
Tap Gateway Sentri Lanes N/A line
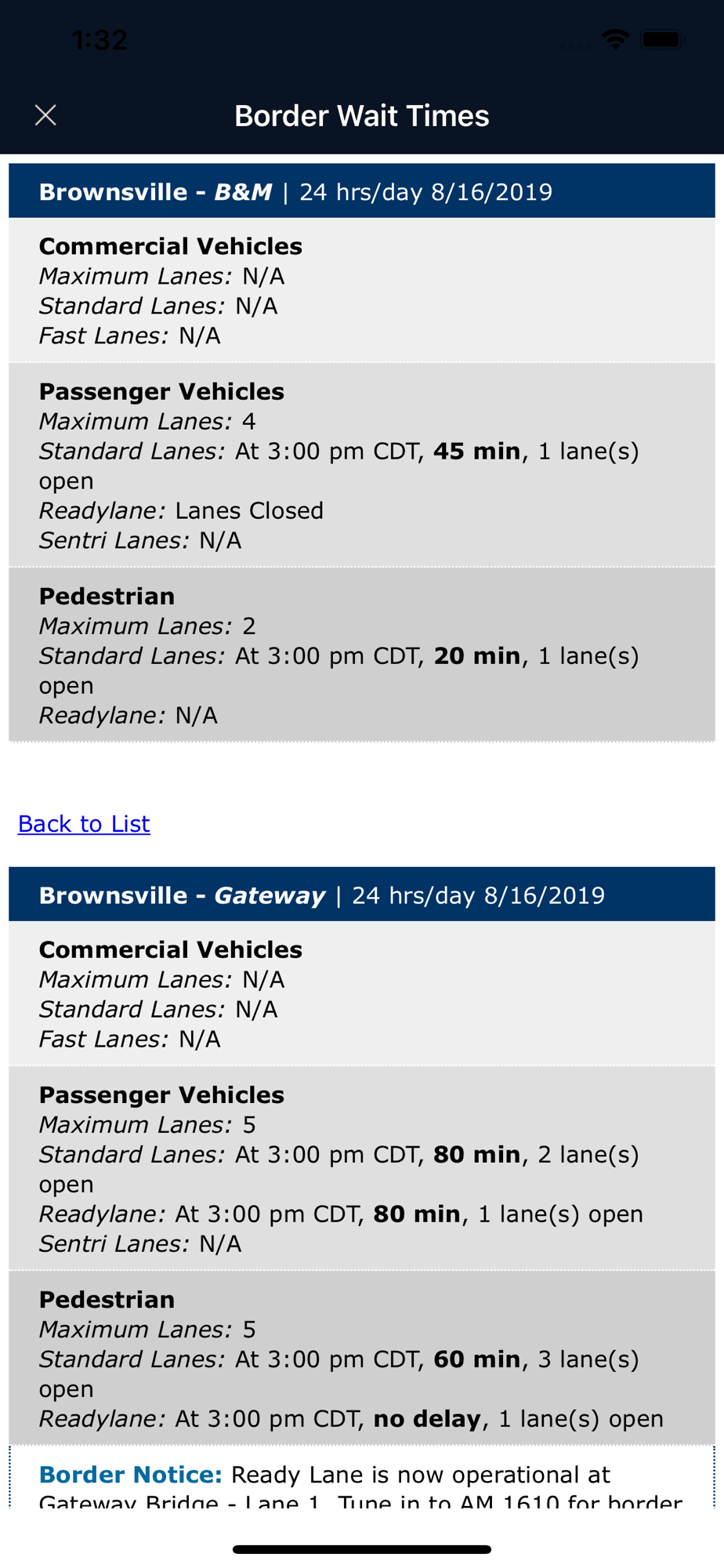(x=140, y=1243)
